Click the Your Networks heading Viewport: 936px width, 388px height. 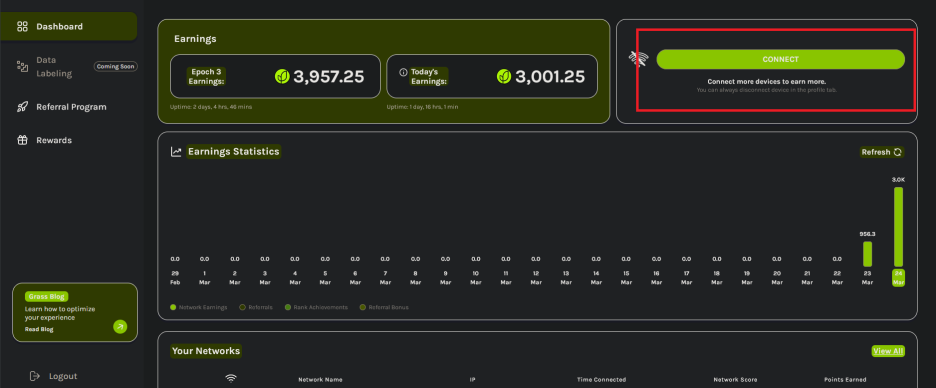pyautogui.click(x=205, y=351)
